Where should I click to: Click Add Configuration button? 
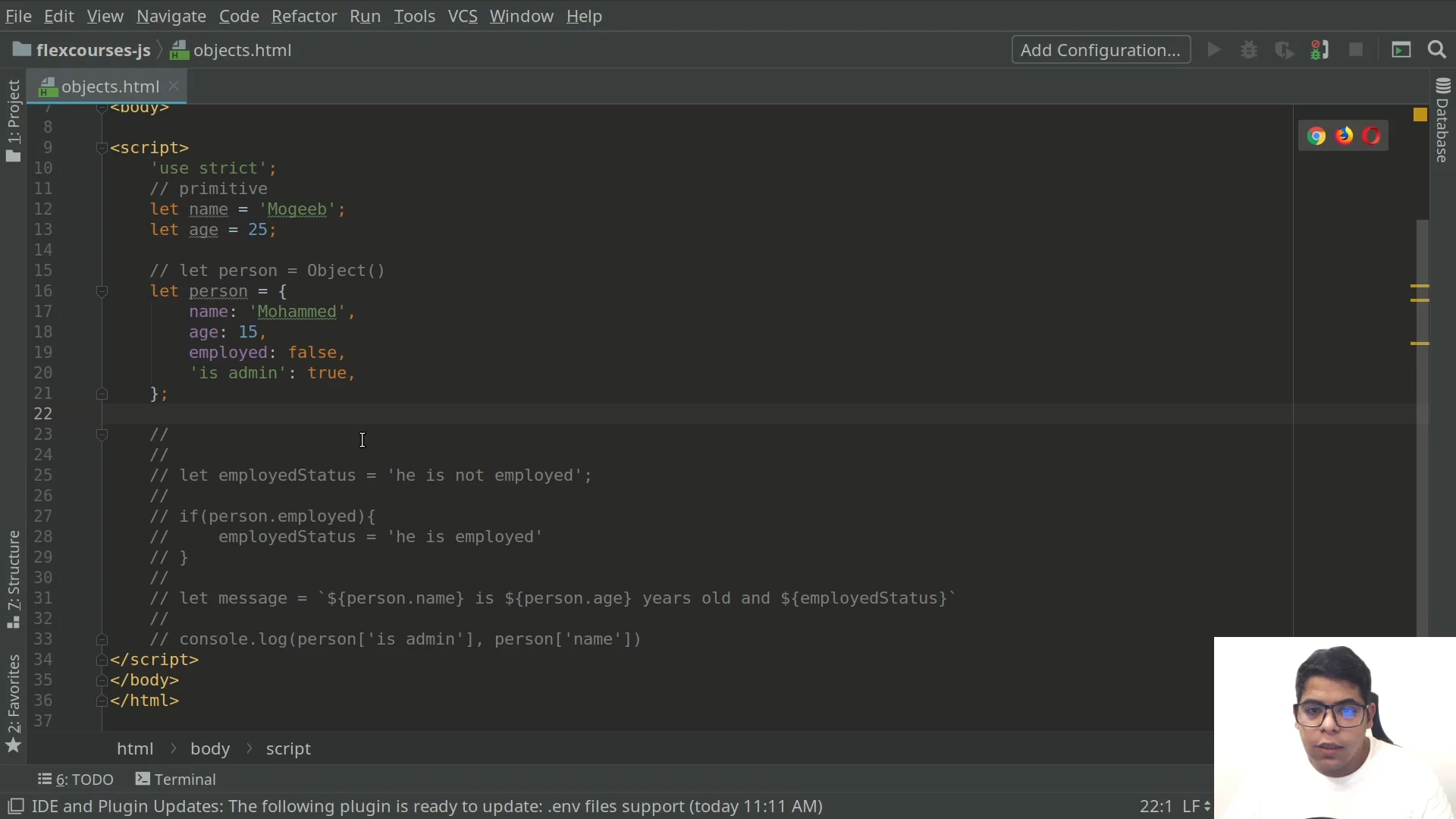[x=1101, y=50]
